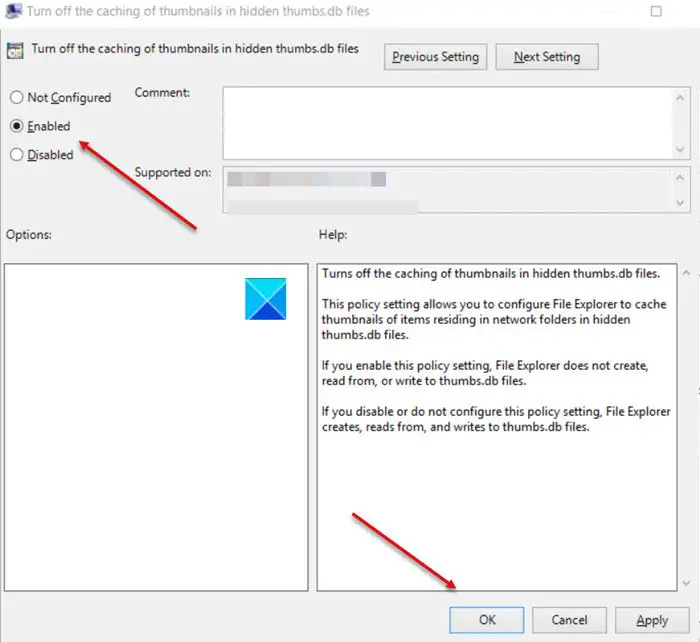Image resolution: width=700 pixels, height=642 pixels.
Task: Select the Not Configured radio button
Action: pos(17,97)
